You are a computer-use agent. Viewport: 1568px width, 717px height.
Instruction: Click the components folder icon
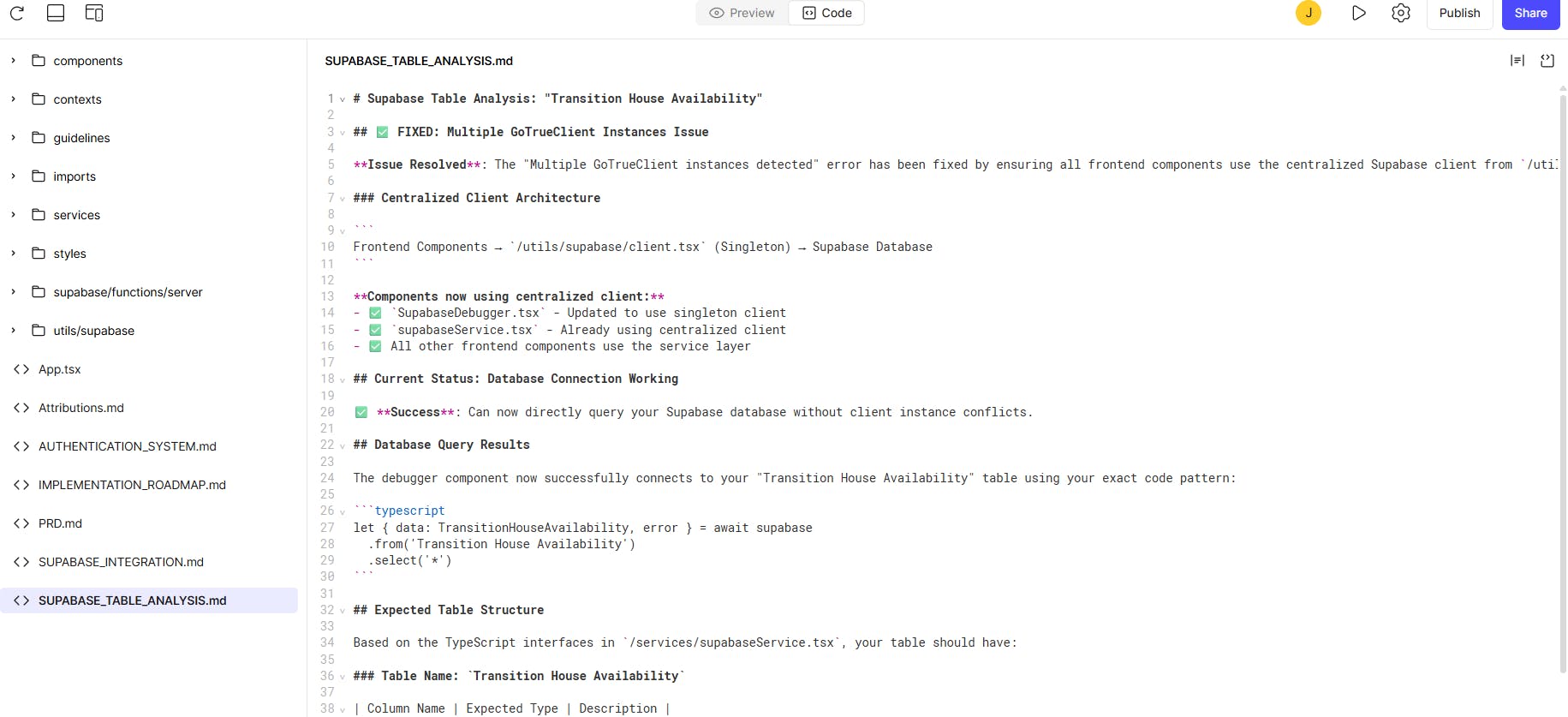39,61
